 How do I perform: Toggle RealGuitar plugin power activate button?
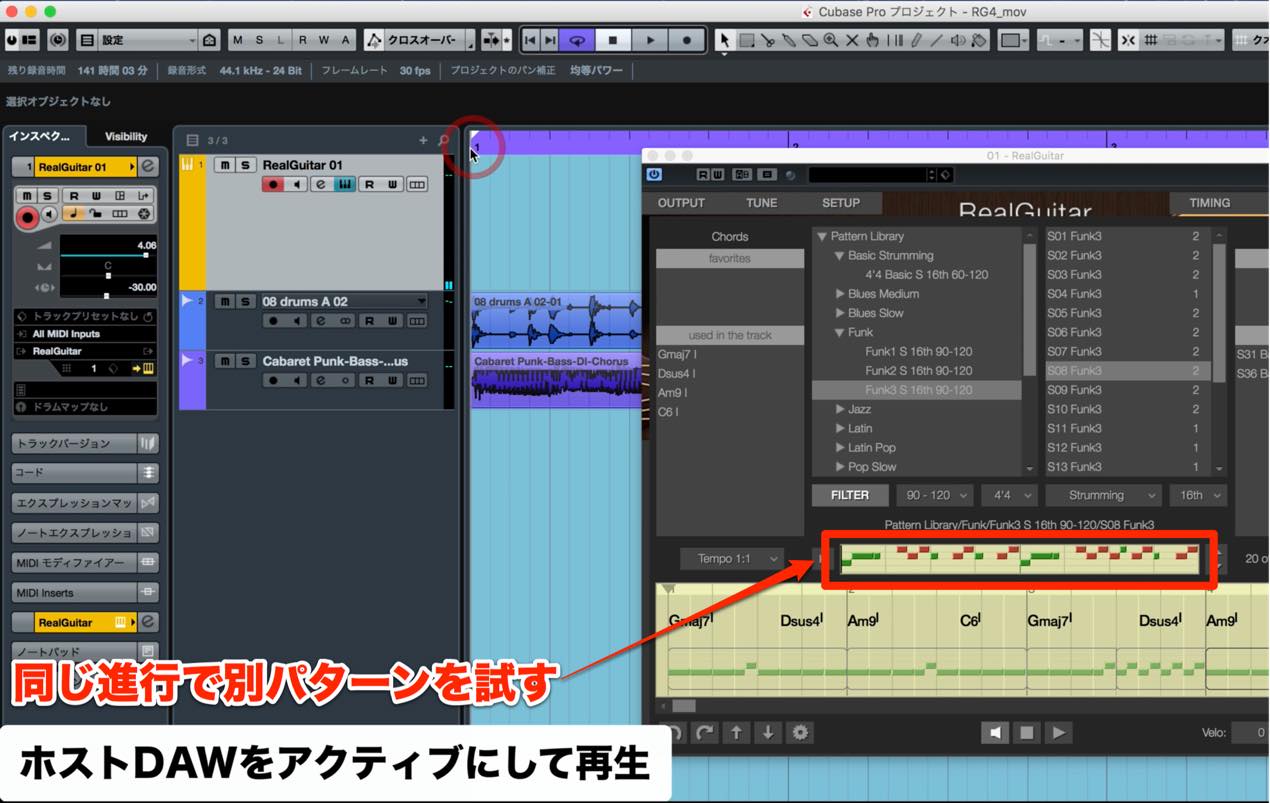(x=654, y=174)
